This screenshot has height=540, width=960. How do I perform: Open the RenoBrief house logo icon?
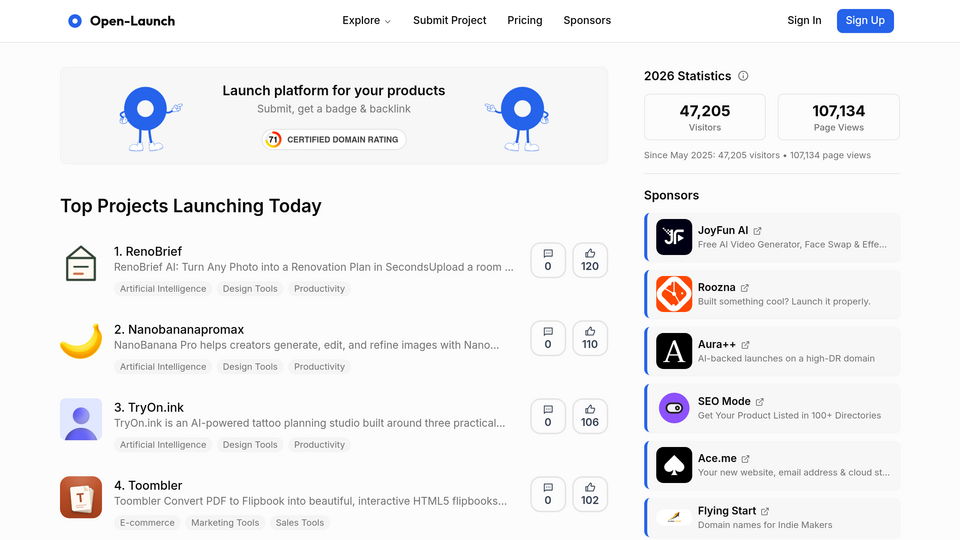(81, 263)
